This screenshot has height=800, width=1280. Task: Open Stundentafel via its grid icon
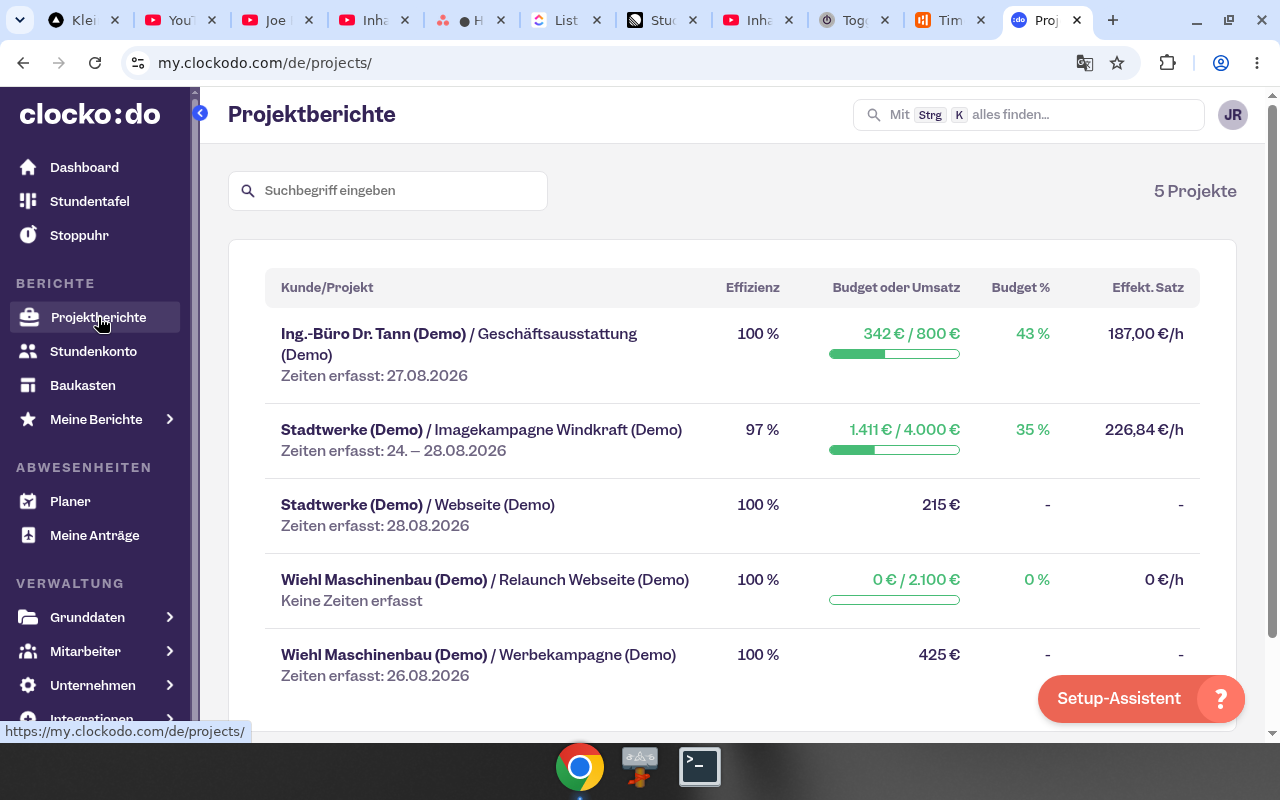28,201
